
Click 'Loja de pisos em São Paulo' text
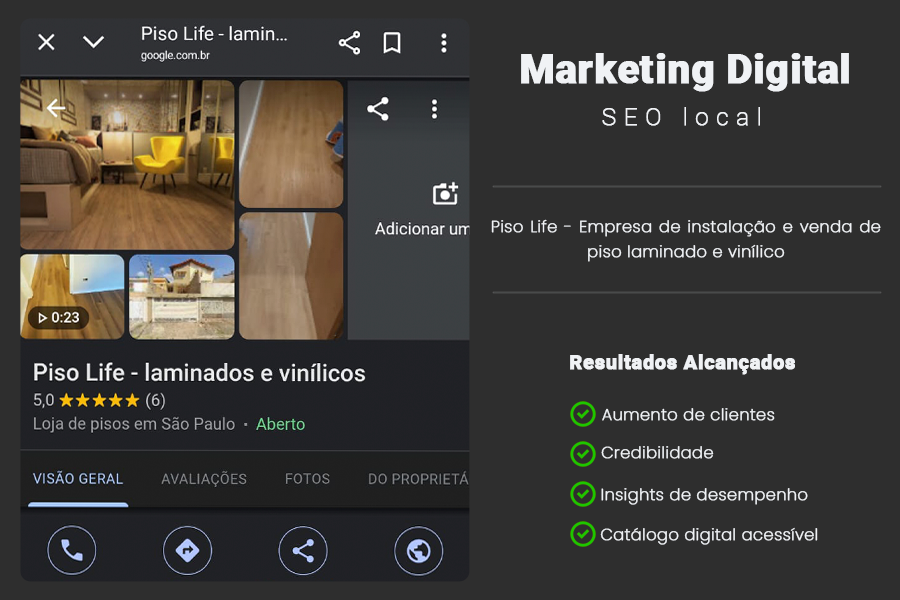[134, 424]
